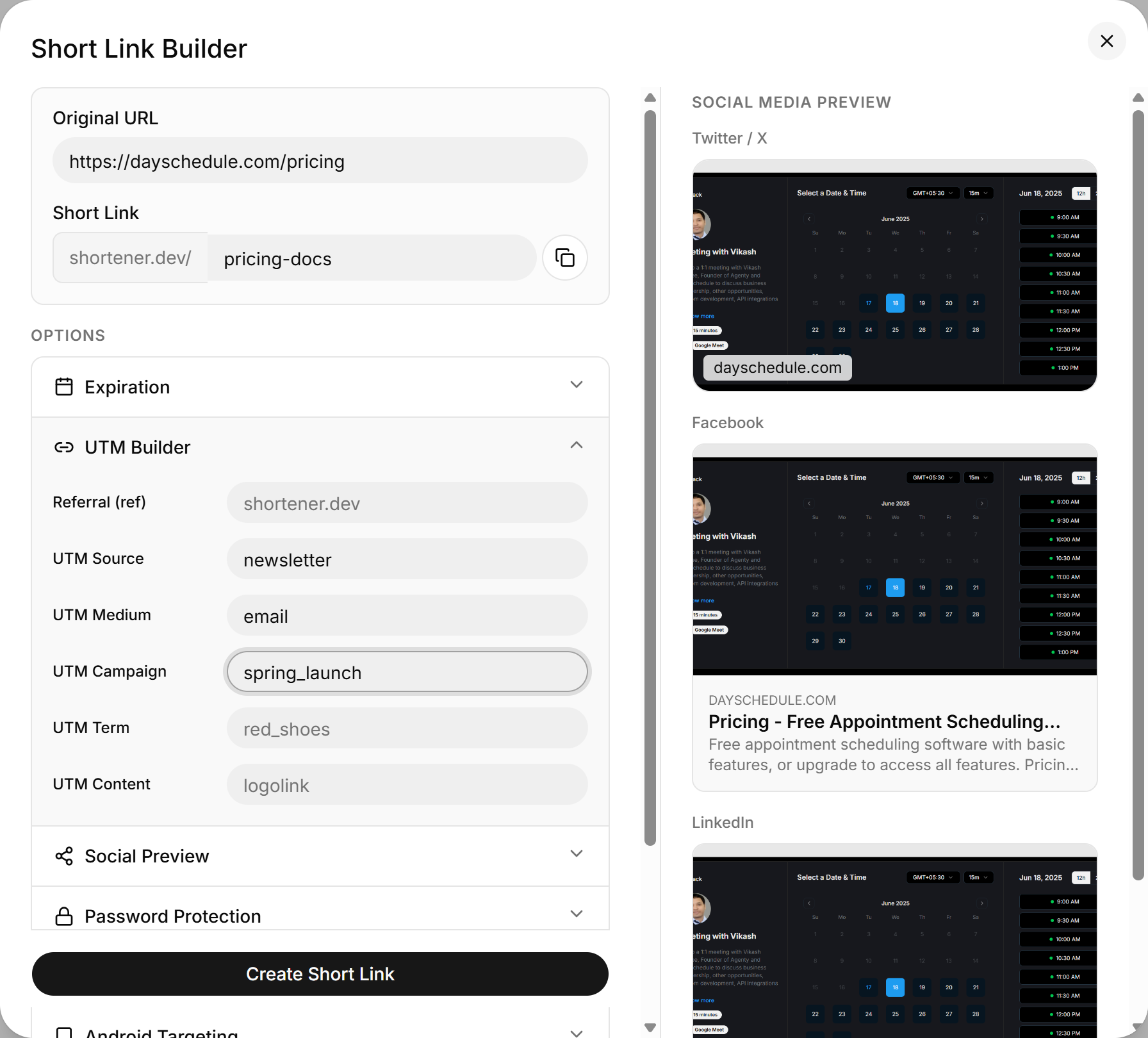Collapse the UTM Builder section chevron
The image size is (1148, 1038).
(577, 445)
